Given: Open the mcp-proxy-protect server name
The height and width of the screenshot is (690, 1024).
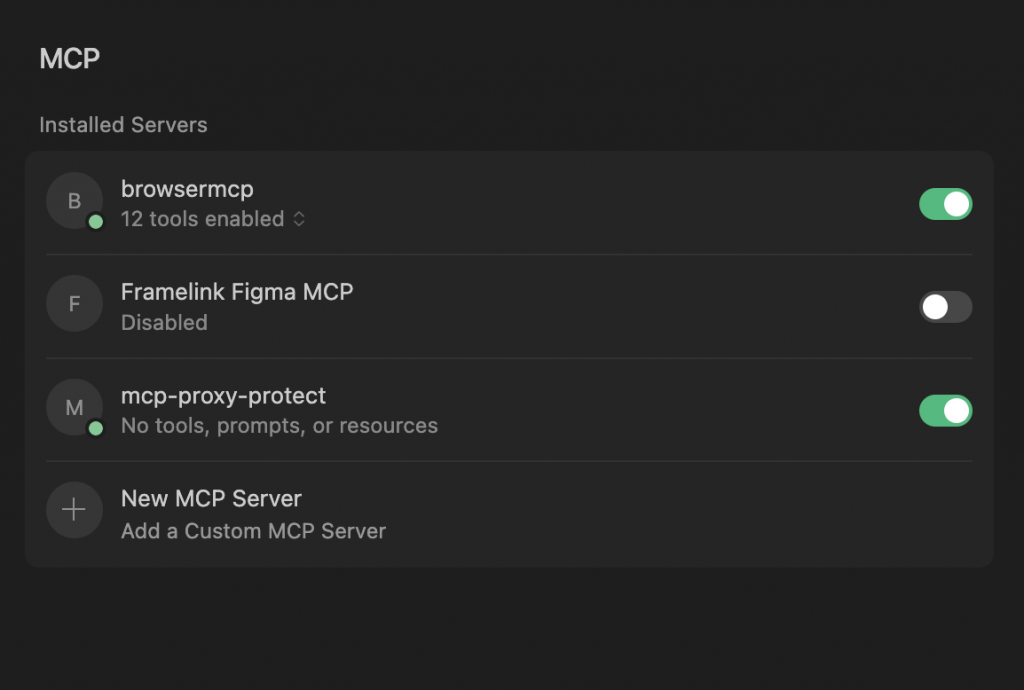Looking at the screenshot, I should coord(223,396).
